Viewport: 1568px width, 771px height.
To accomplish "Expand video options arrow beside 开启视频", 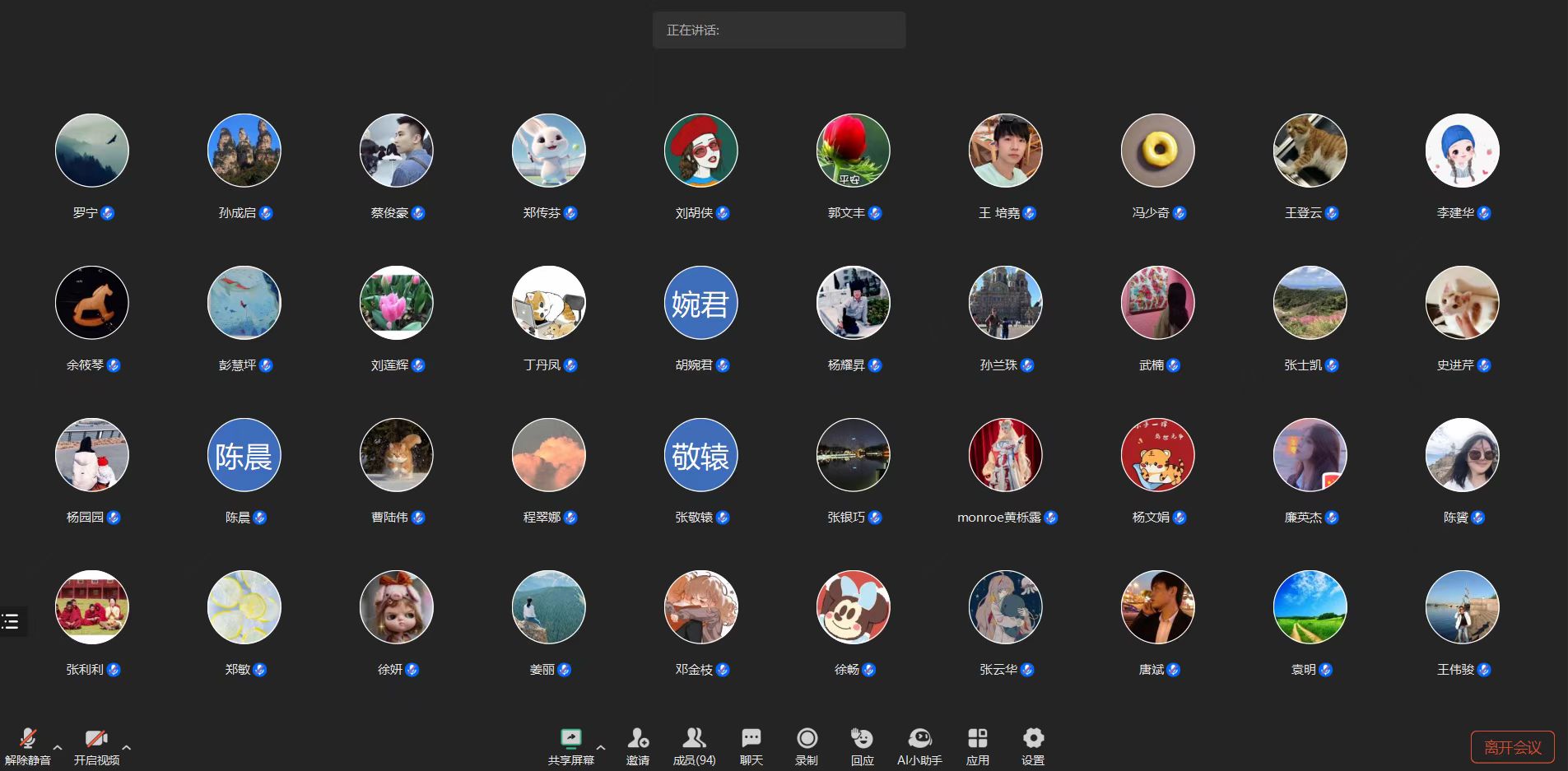I will 127,747.
